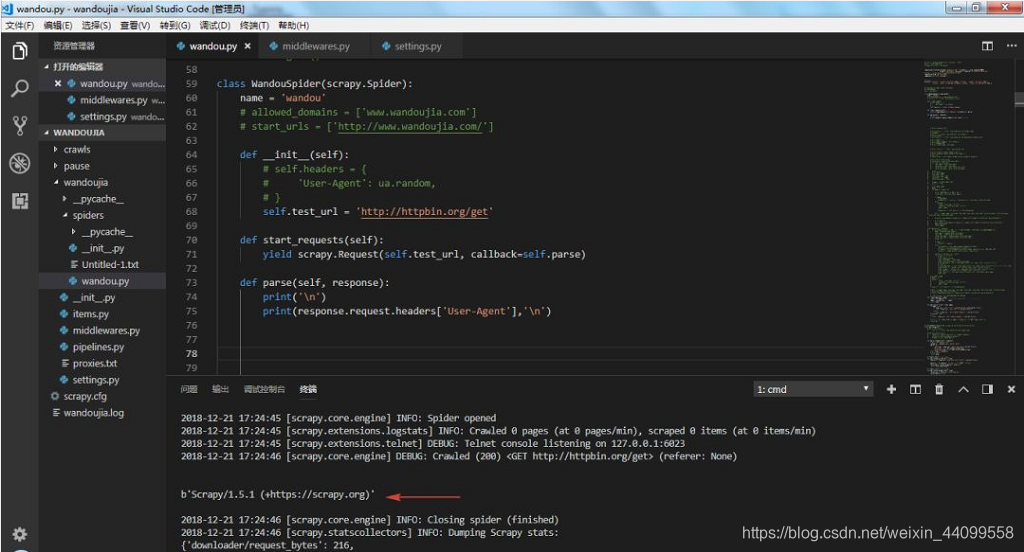Create a new terminal with plus icon
Image resolution: width=1024 pixels, height=552 pixels.
[891, 389]
